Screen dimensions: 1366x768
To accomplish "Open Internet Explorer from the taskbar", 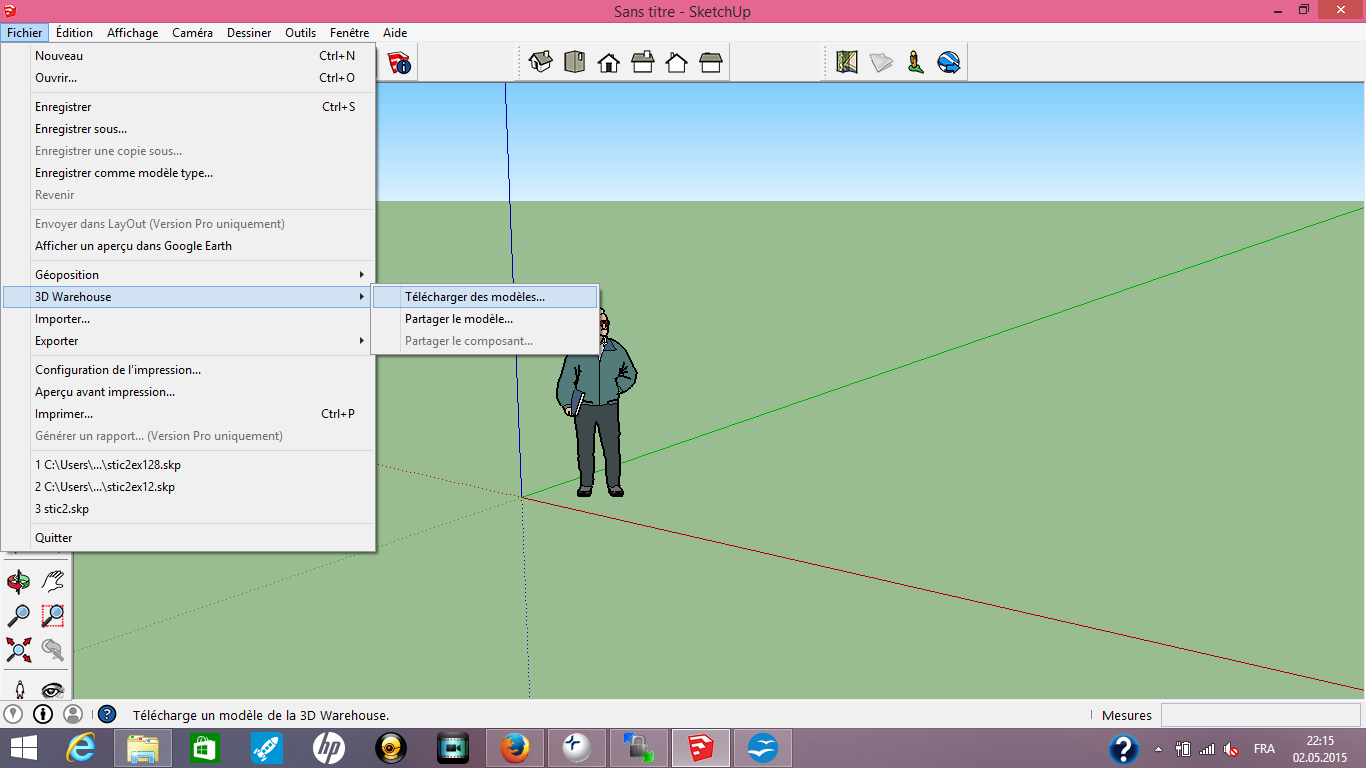I will [x=80, y=748].
